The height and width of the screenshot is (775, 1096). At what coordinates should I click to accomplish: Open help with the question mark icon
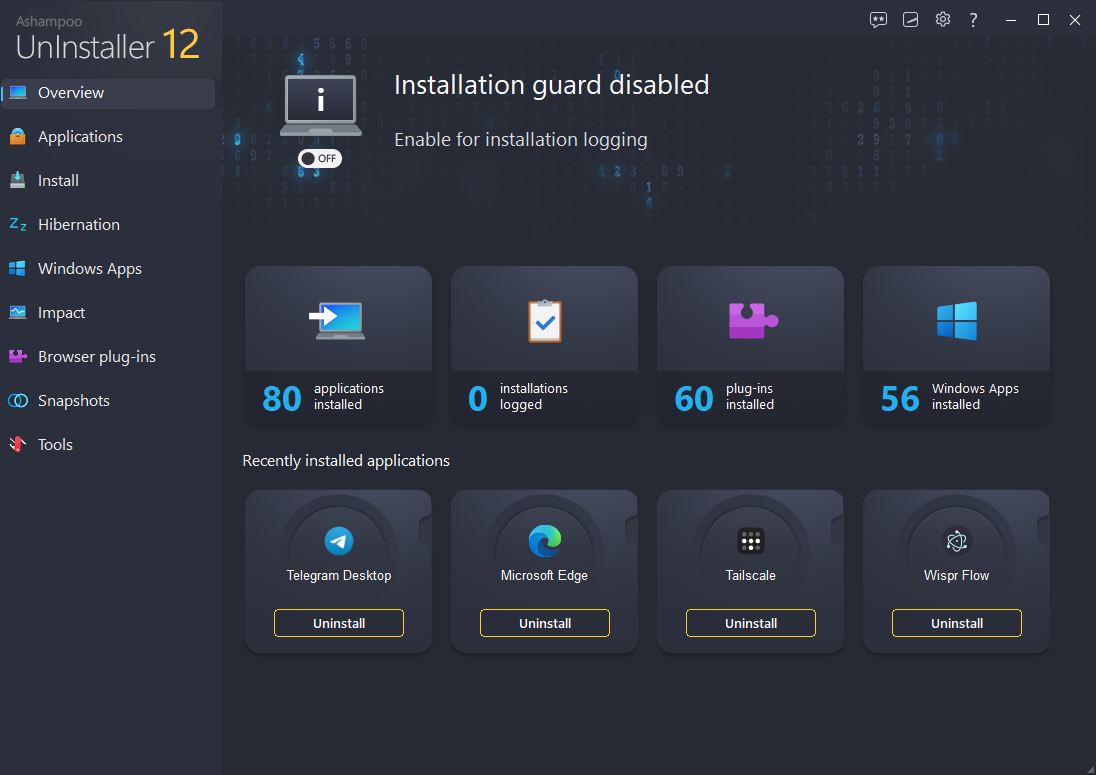[974, 20]
